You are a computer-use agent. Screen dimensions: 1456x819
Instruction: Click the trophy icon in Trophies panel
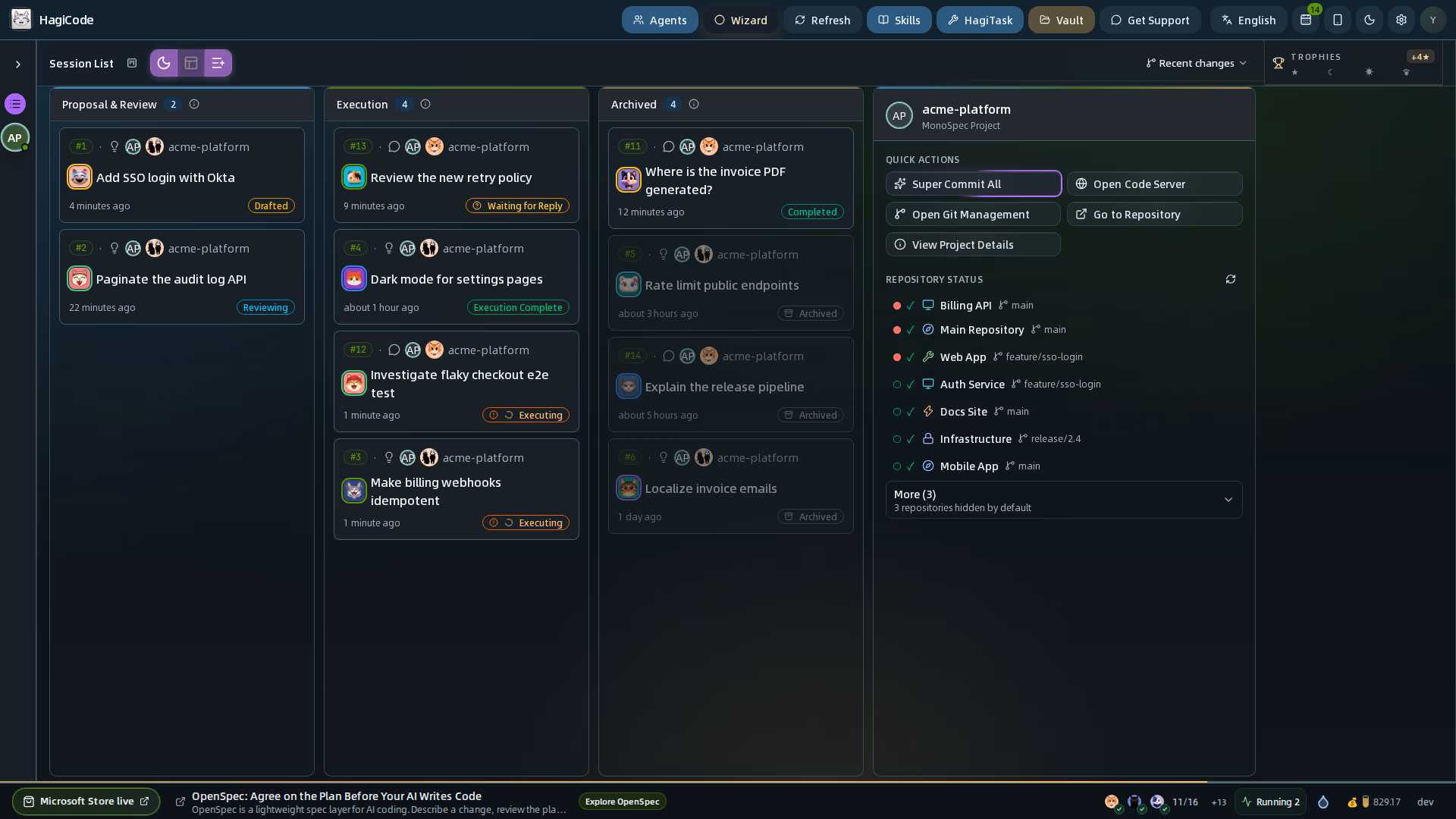pos(1279,63)
